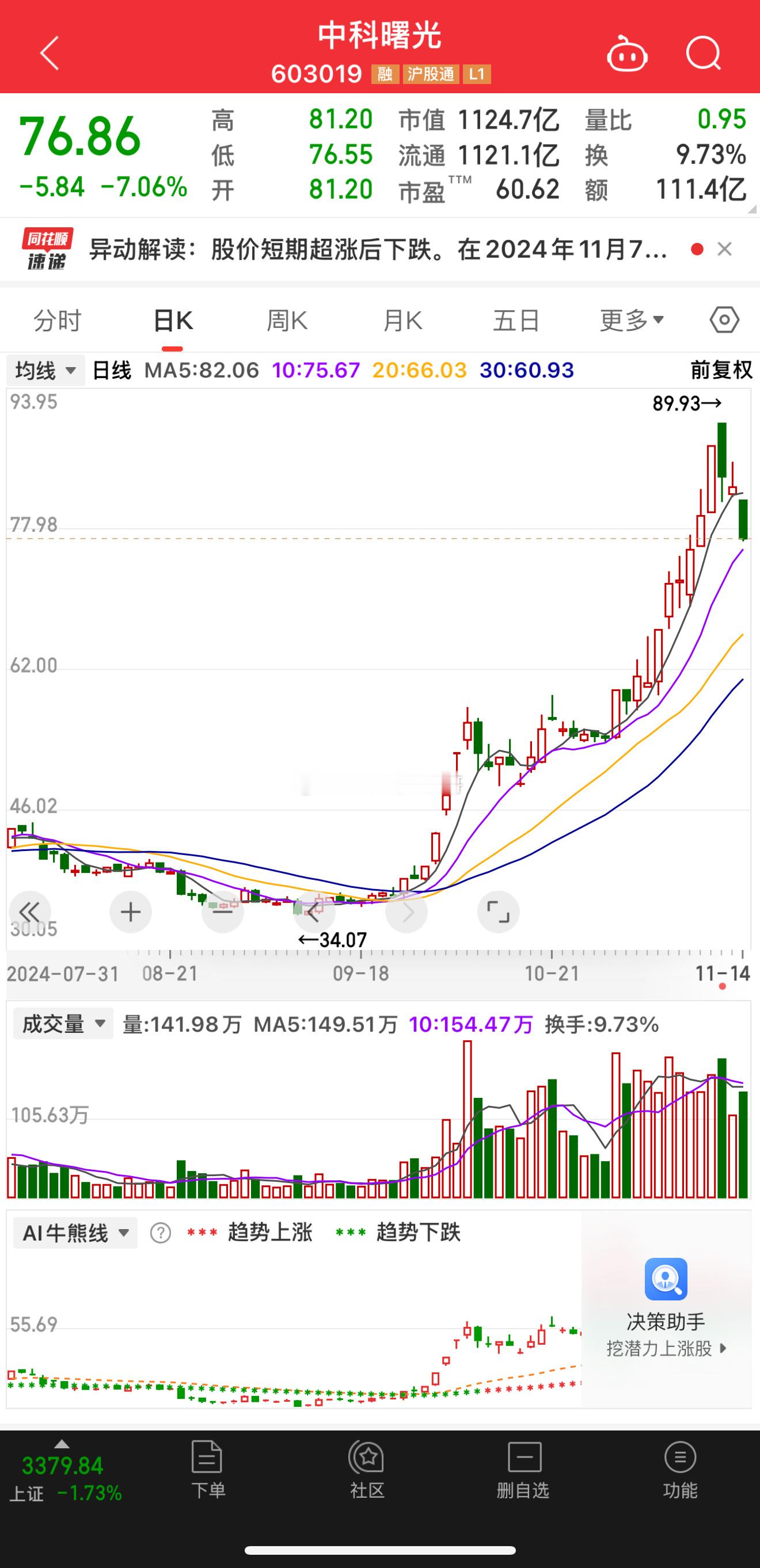Tap the 同花顺速递 logo icon
This screenshot has width=760, height=1568.
[x=47, y=249]
